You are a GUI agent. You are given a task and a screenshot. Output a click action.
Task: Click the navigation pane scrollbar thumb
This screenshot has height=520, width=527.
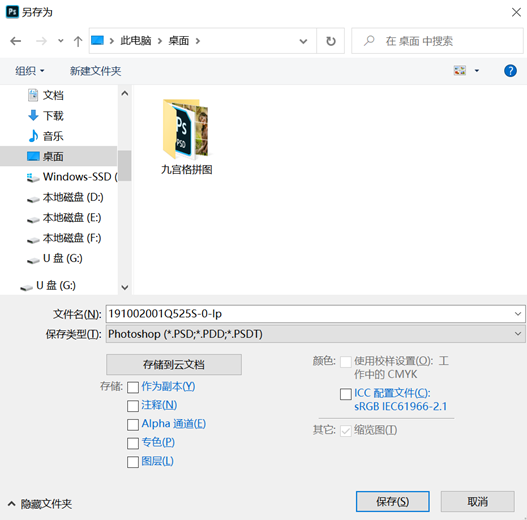125,166
